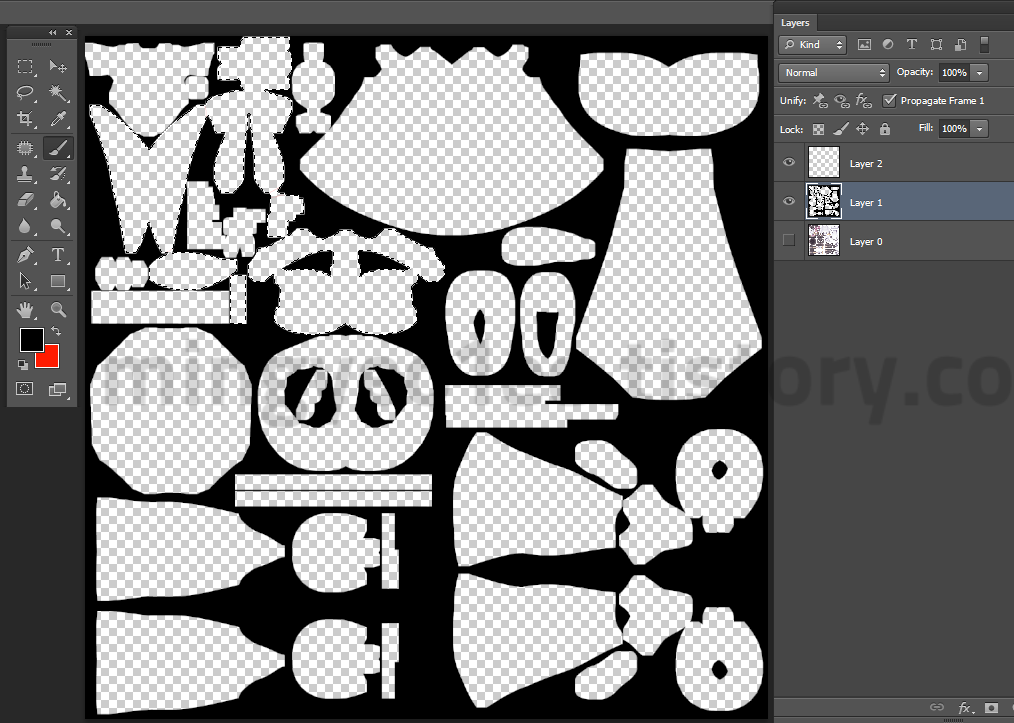Click the link layers icon

(x=936, y=707)
